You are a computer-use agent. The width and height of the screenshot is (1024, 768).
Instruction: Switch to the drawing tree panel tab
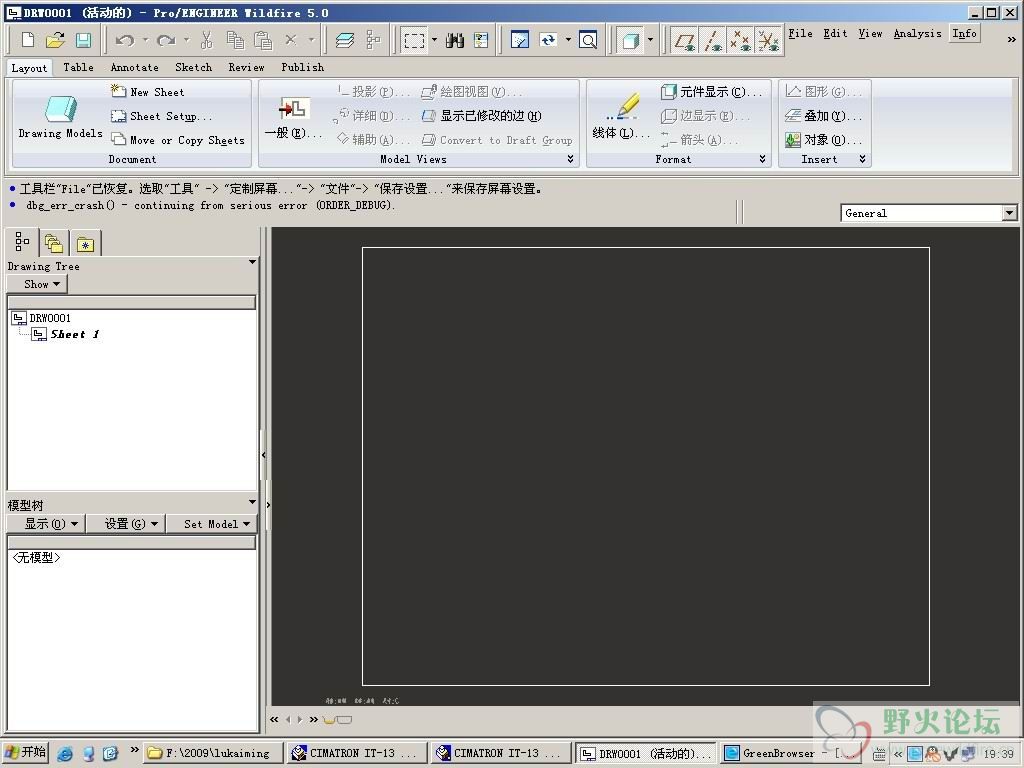[x=22, y=242]
